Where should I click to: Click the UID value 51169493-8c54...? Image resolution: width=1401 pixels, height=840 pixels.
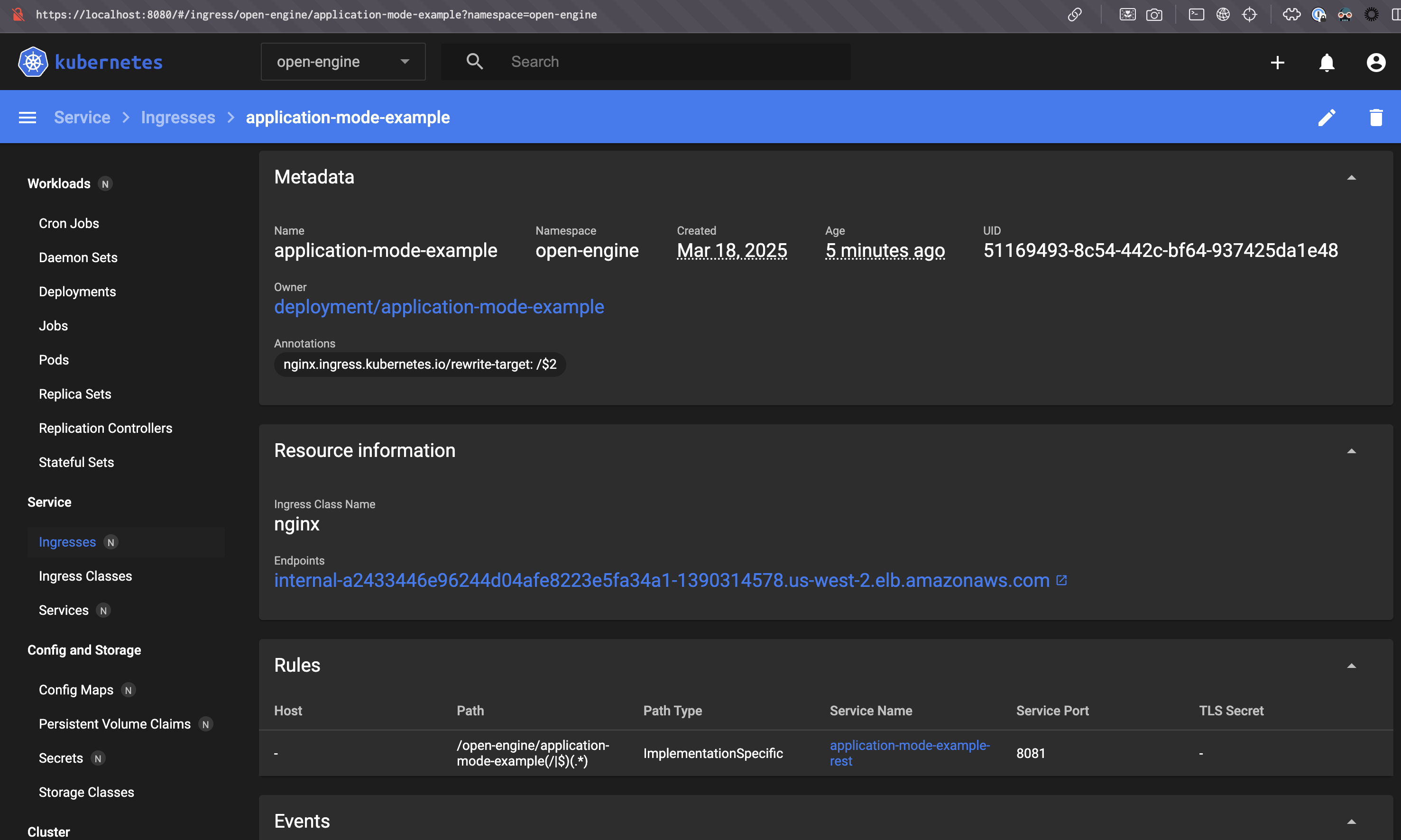click(1161, 250)
